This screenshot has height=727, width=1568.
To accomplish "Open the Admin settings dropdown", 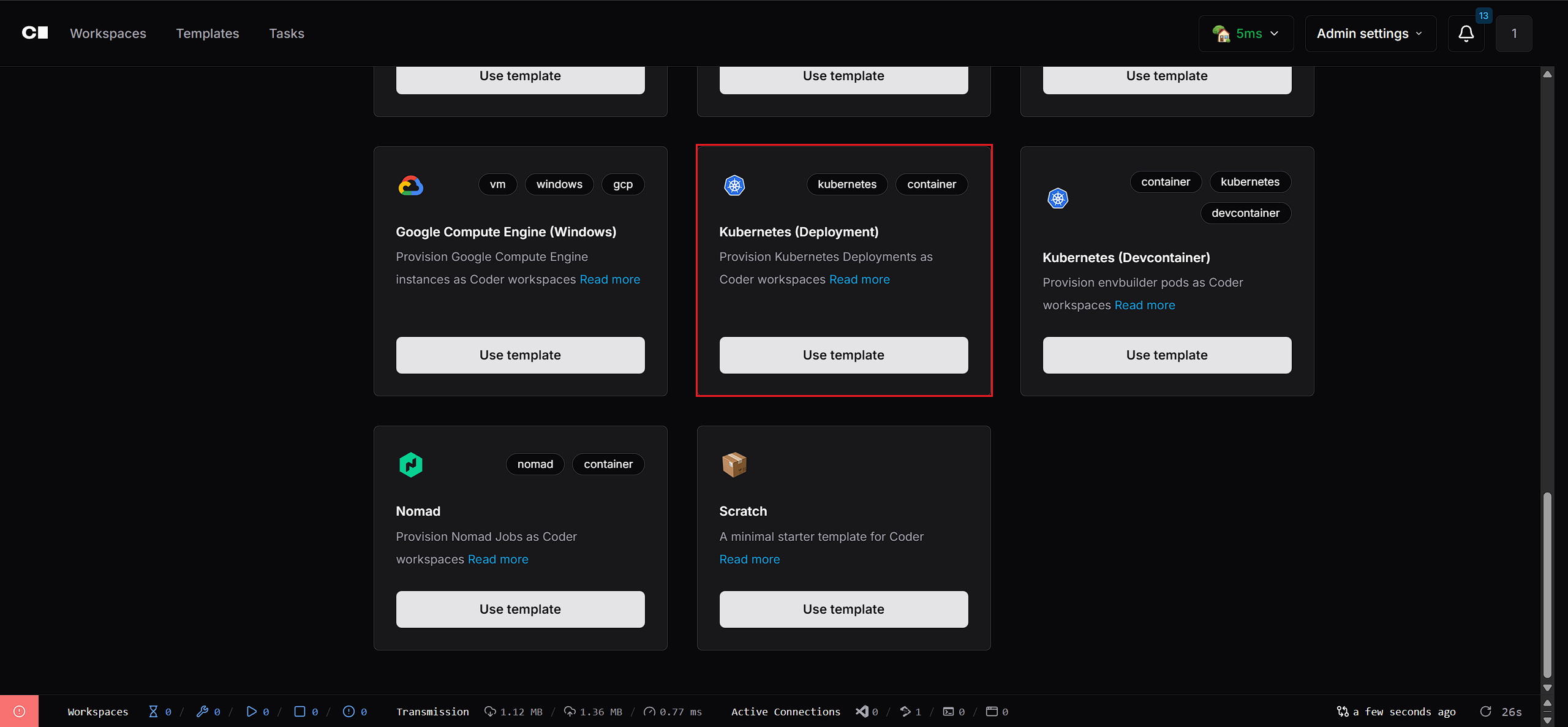I will pyautogui.click(x=1370, y=34).
